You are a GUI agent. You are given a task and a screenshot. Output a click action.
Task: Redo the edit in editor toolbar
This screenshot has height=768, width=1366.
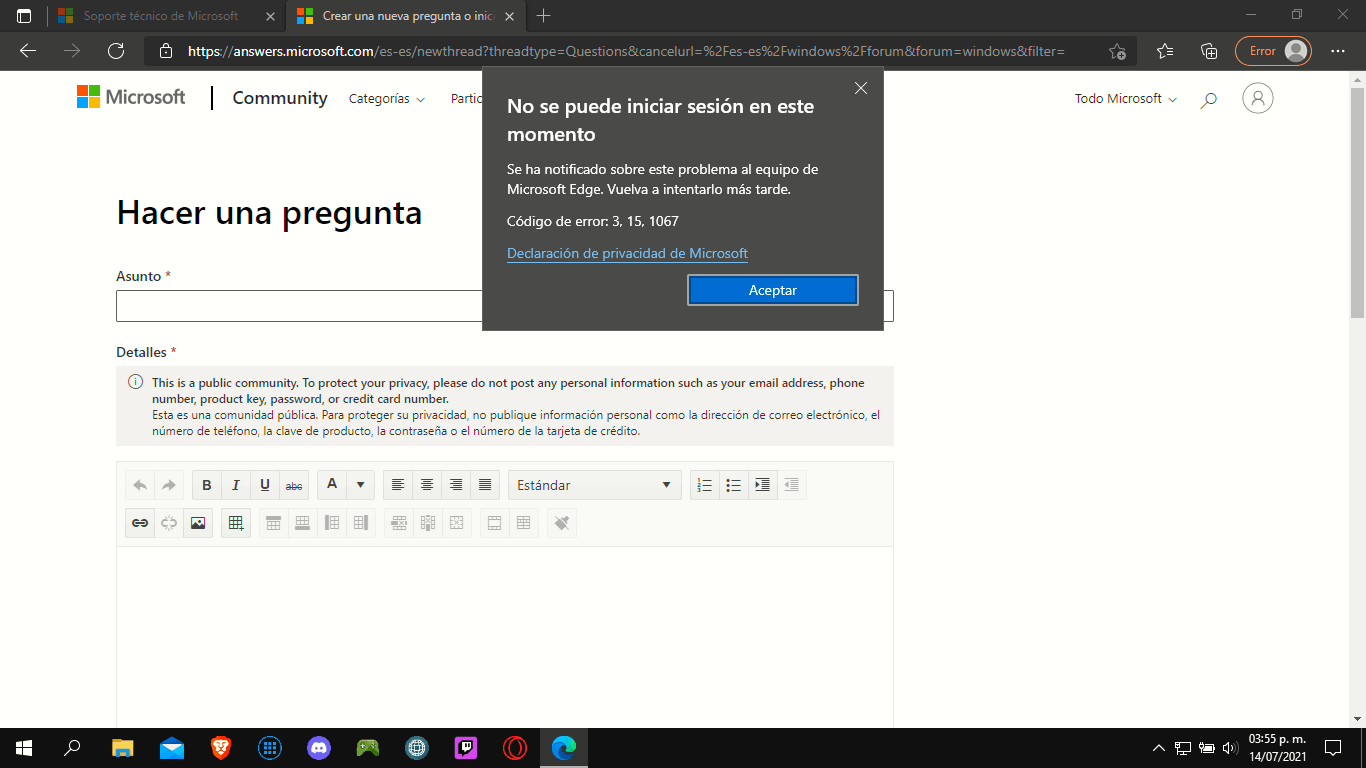click(x=169, y=485)
